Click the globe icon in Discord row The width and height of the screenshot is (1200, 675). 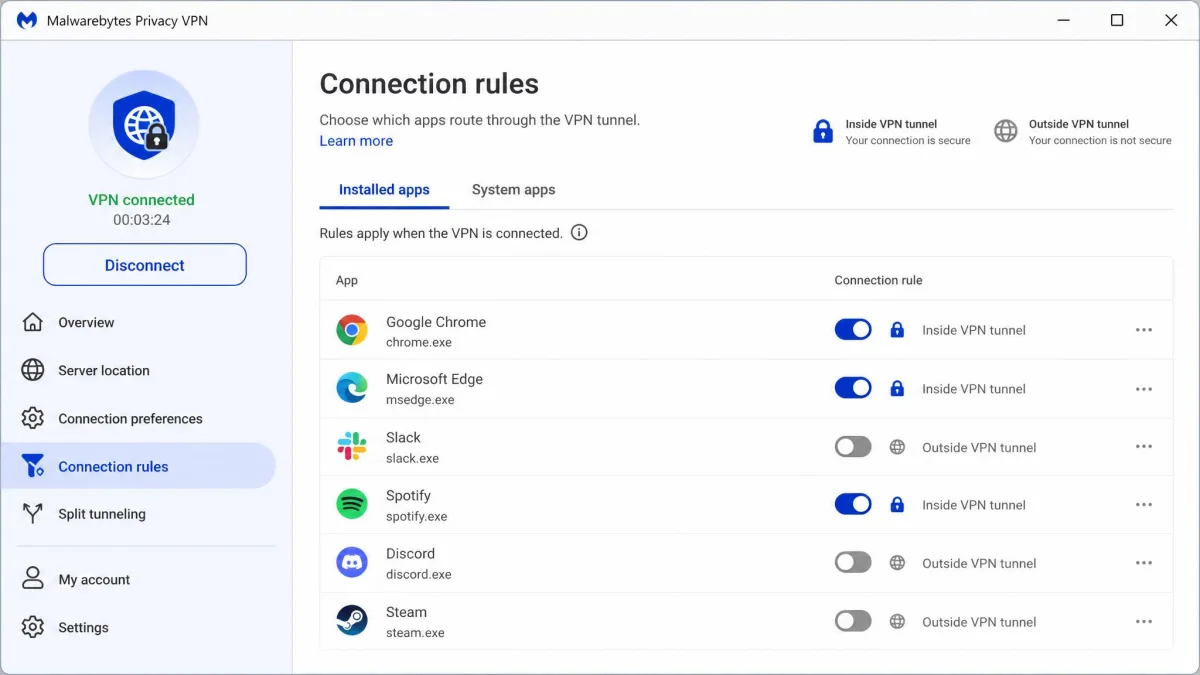pyautogui.click(x=897, y=563)
